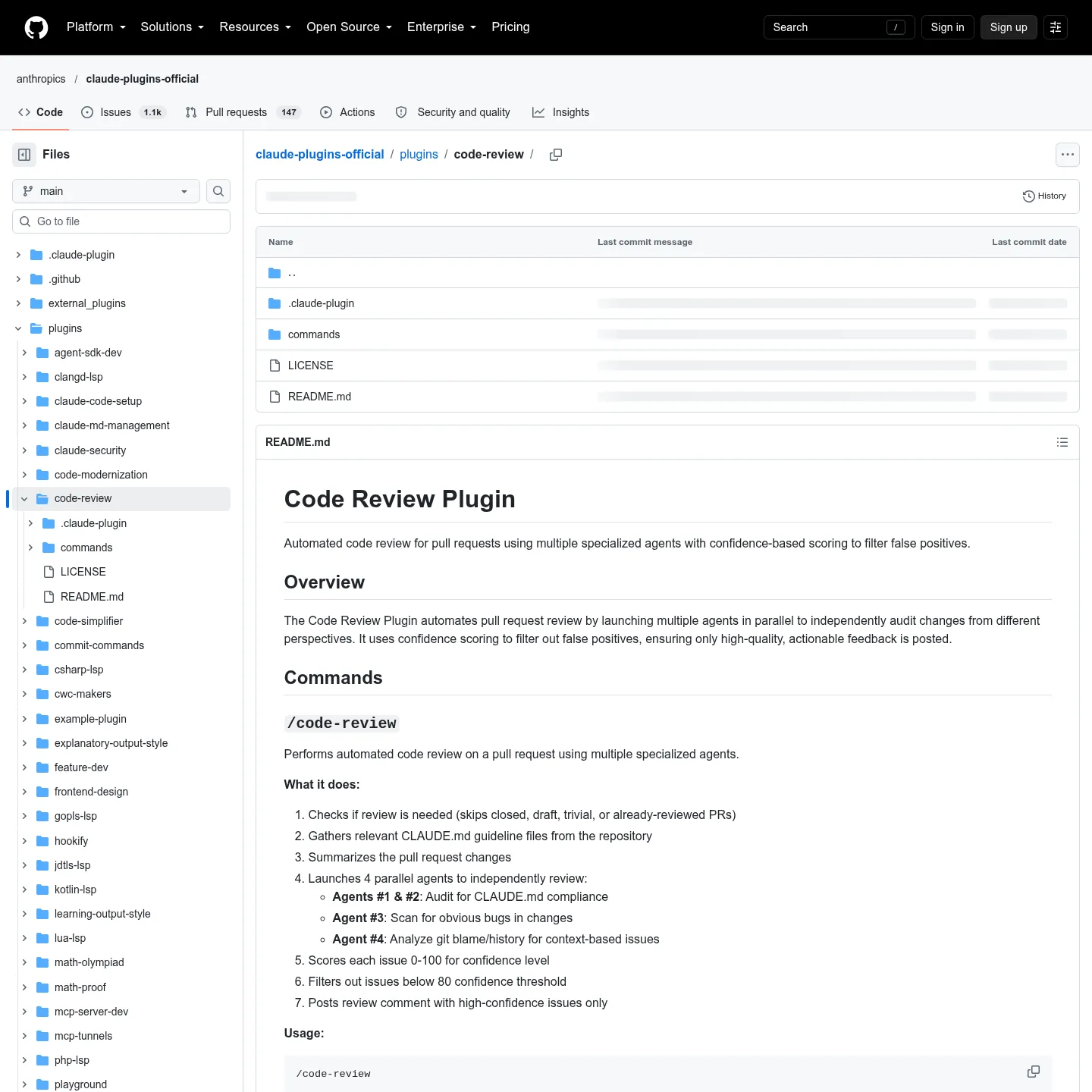
Task: Open the Security and quality tab
Action: point(453,112)
